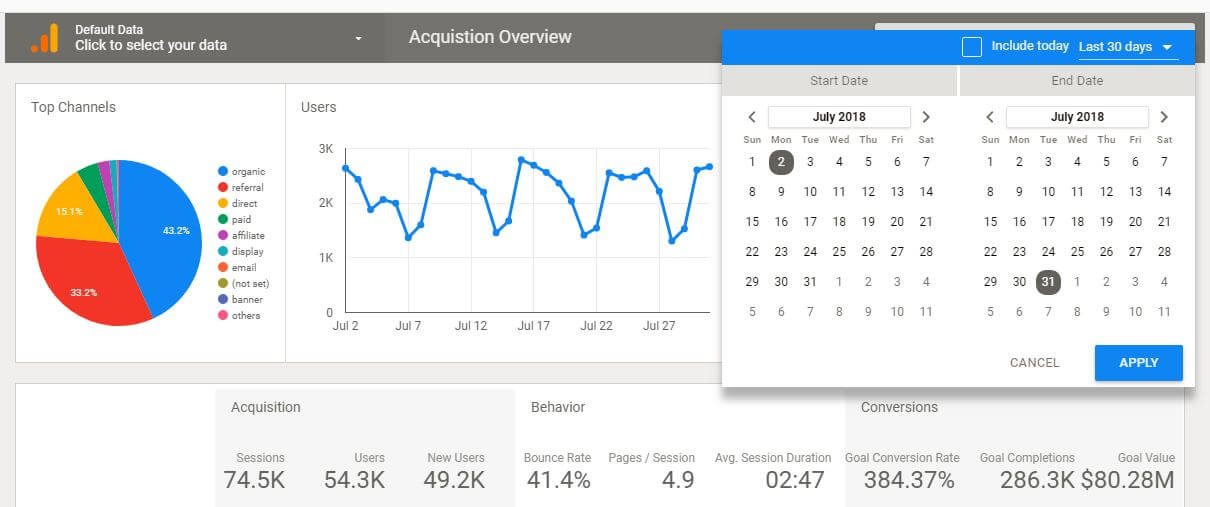Viewport: 1210px width, 507px height.
Task: Go to previous month in End Date calendar
Action: tap(990, 117)
